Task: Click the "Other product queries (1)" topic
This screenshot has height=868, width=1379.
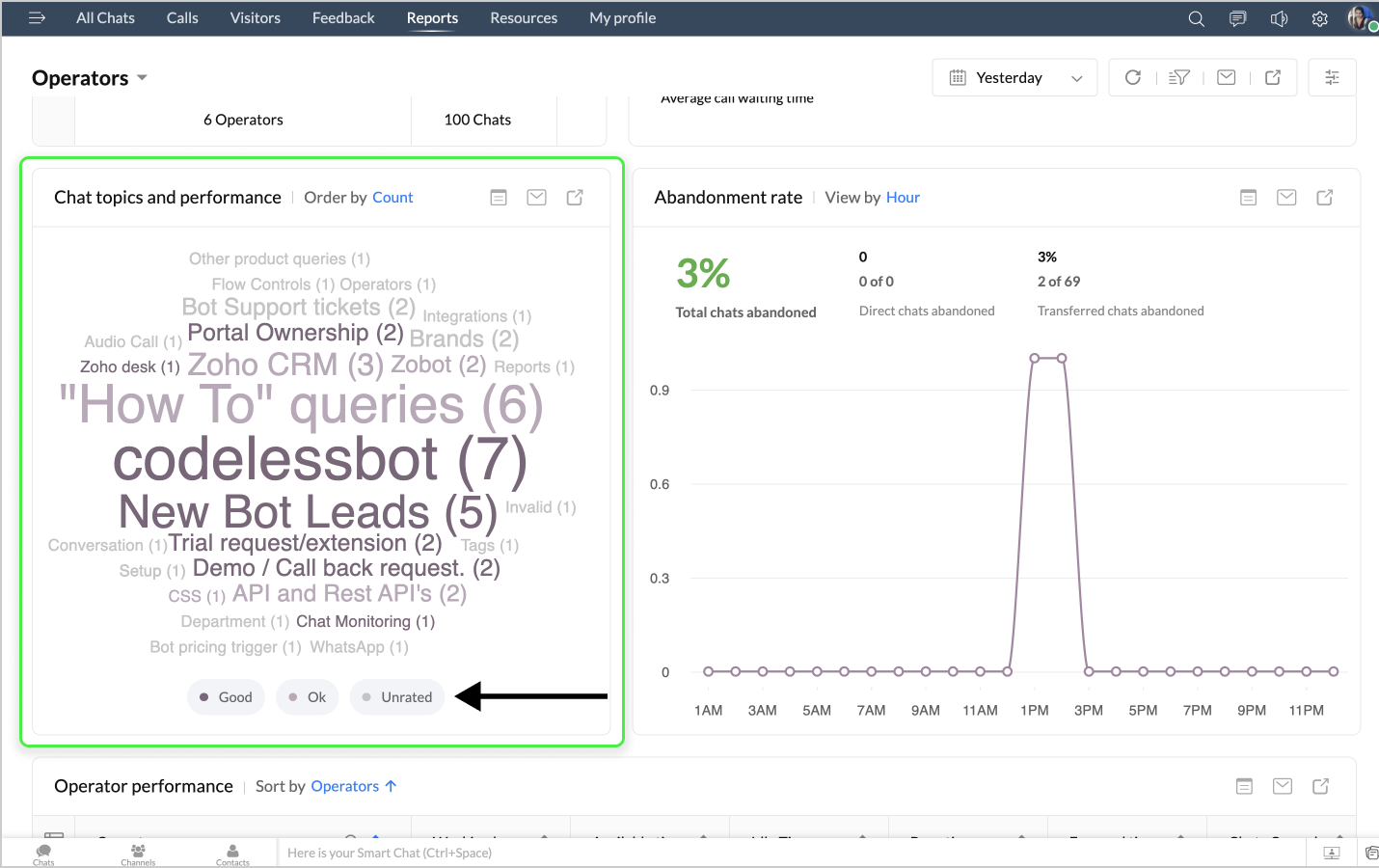Action: [280, 259]
